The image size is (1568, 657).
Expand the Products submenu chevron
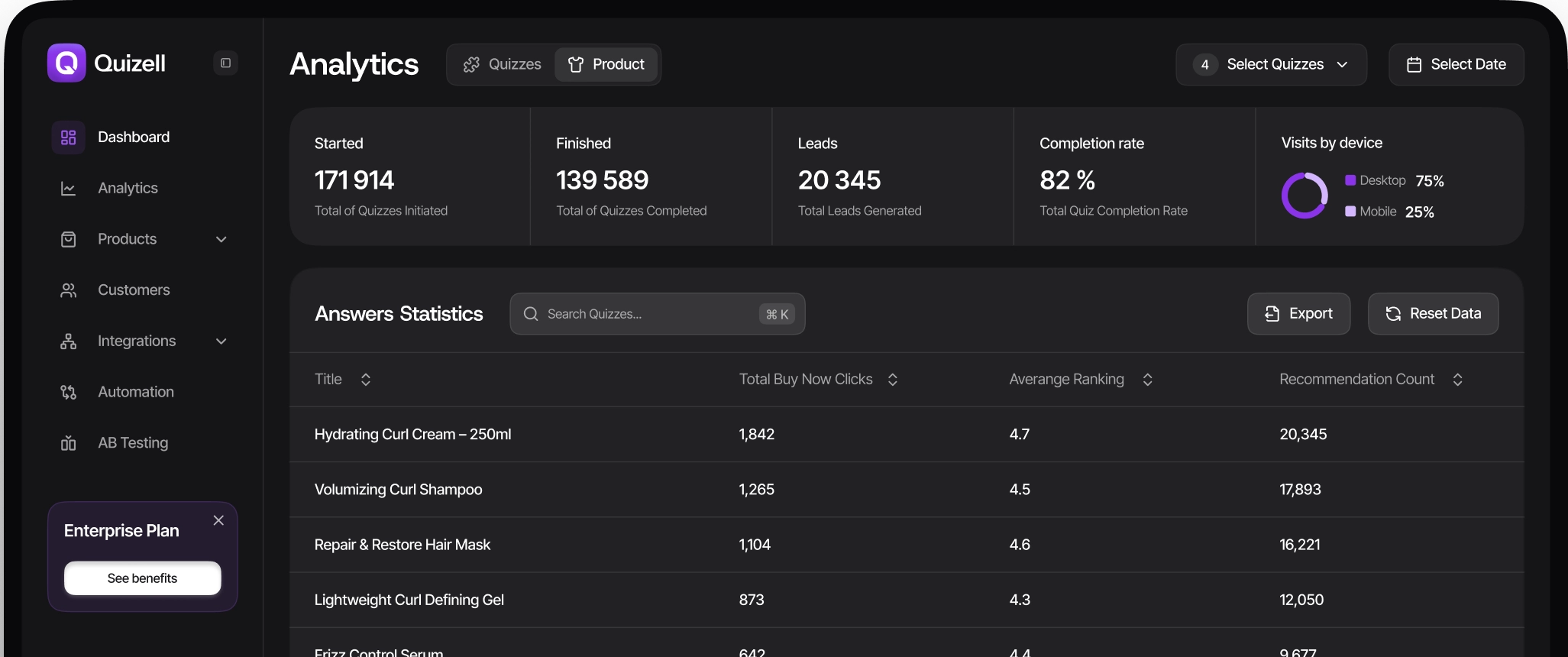coord(221,239)
